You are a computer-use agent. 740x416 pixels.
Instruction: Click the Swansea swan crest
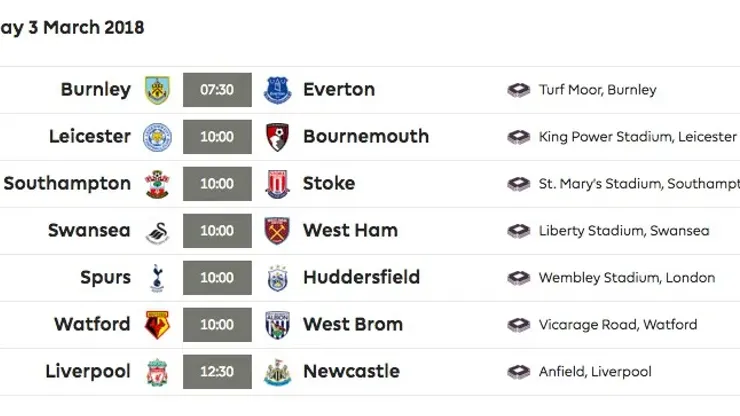click(x=157, y=231)
